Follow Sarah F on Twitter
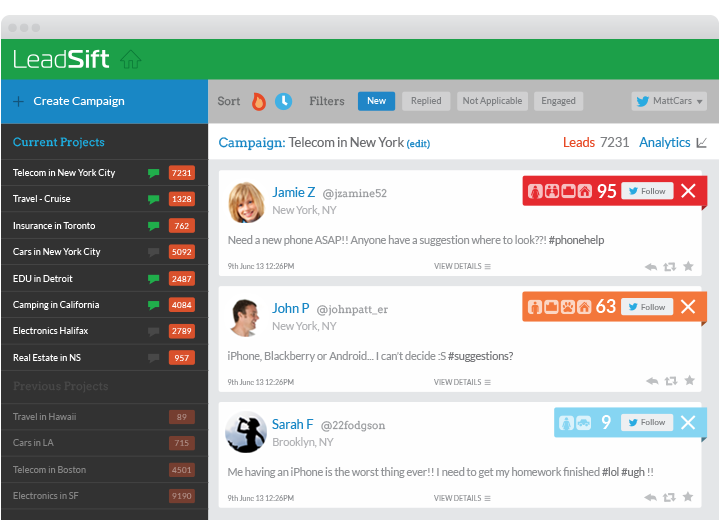Image resolution: width=720 pixels, height=520 pixels. (x=647, y=422)
